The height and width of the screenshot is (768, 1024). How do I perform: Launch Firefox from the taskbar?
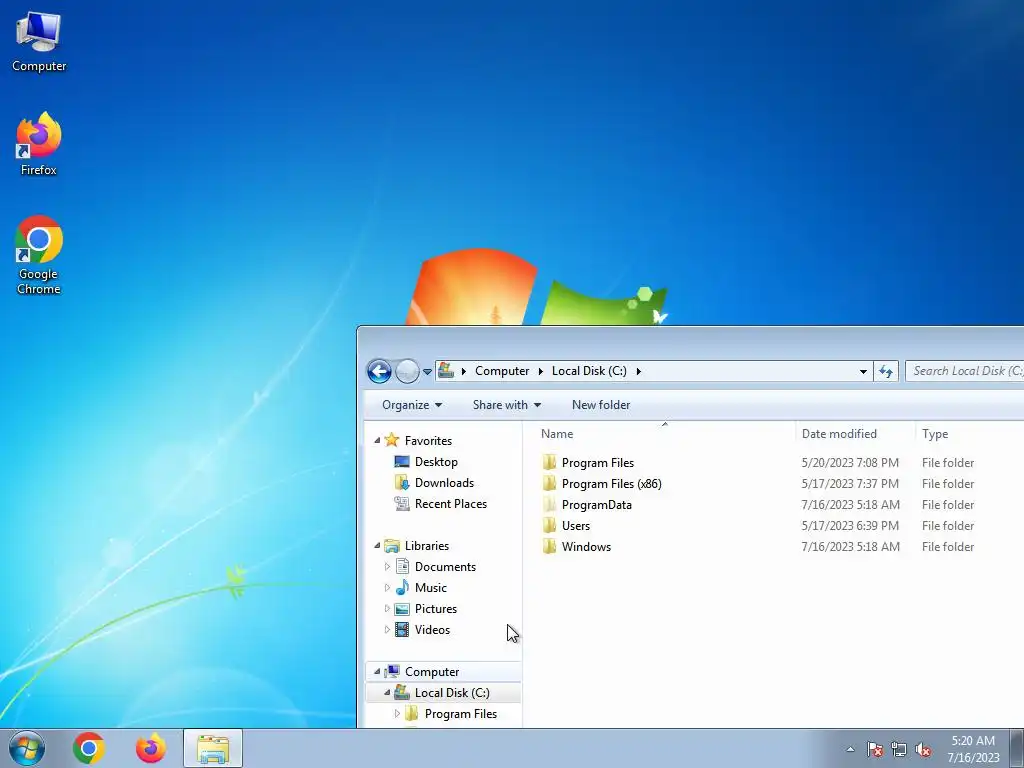coord(151,748)
